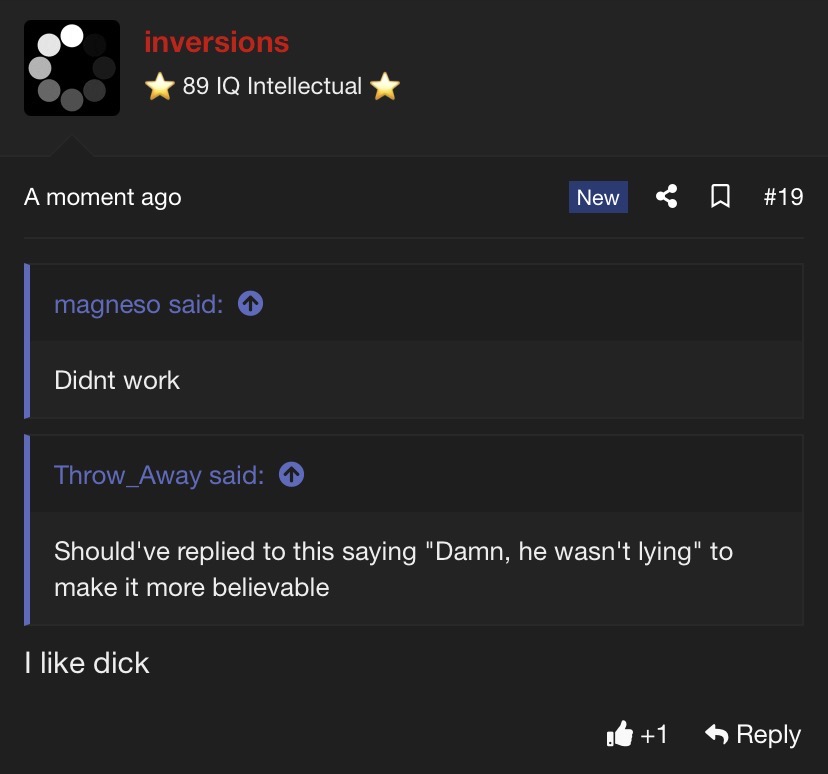Click the "89 IQ Intellectual" user title

[x=272, y=87]
